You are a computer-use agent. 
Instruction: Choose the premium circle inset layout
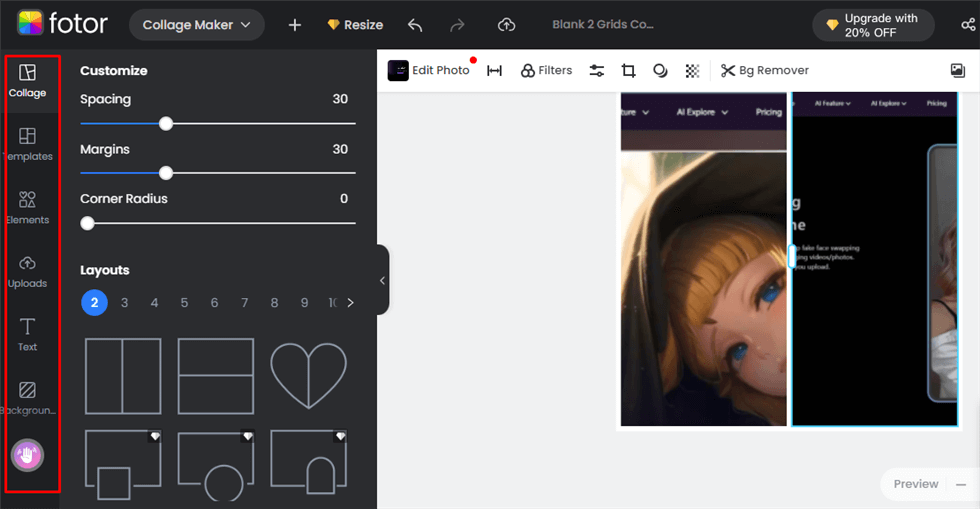[x=216, y=465]
